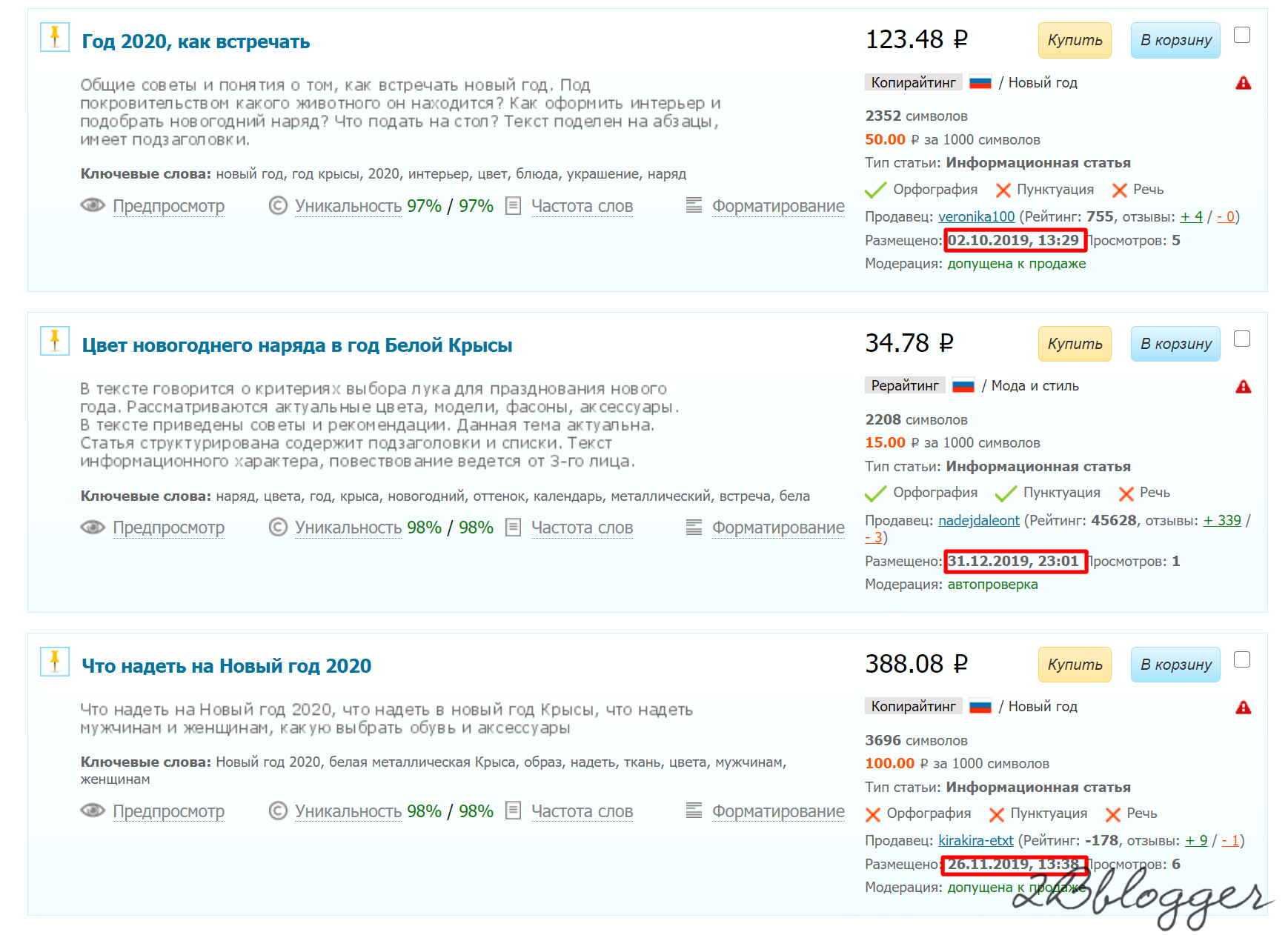
Task: Buy the 388.08 ₽ article with 'Купить'
Action: 1075,665
